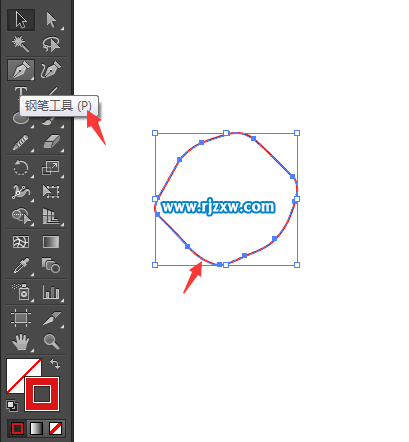Set paint mode to None
The height and width of the screenshot is (442, 409).
[55, 428]
